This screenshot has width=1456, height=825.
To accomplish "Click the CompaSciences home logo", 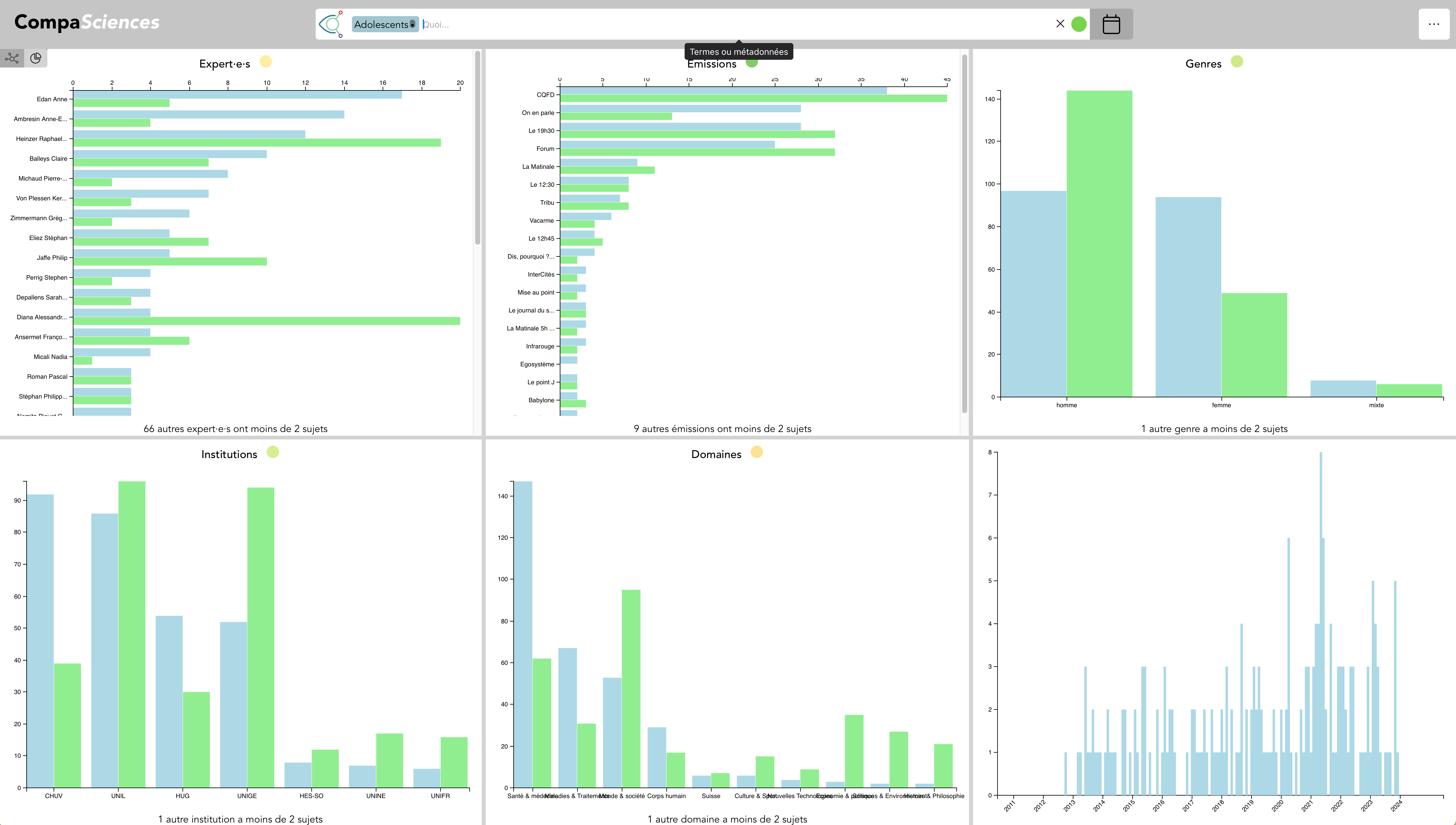I will (87, 22).
